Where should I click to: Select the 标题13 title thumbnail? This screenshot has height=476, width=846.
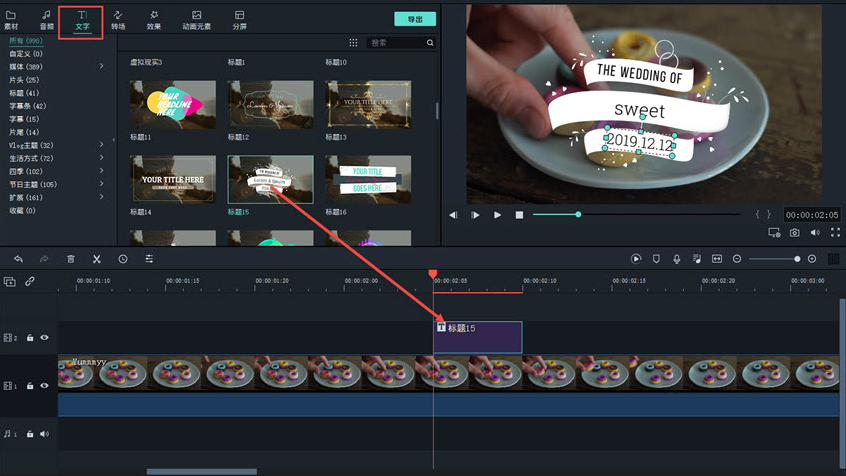click(x=368, y=105)
